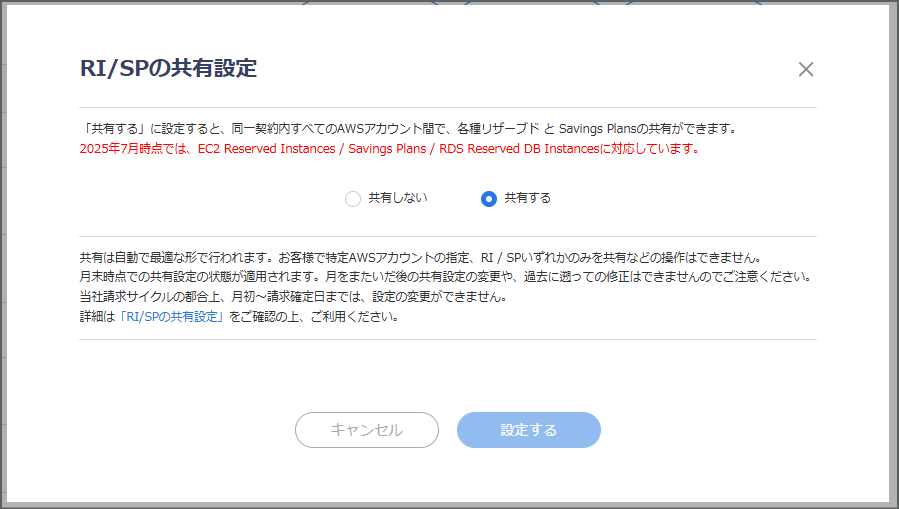Screen dimensions: 899x509
Task: Click the 「共有する」に設定すると description line
Action: coord(409,129)
